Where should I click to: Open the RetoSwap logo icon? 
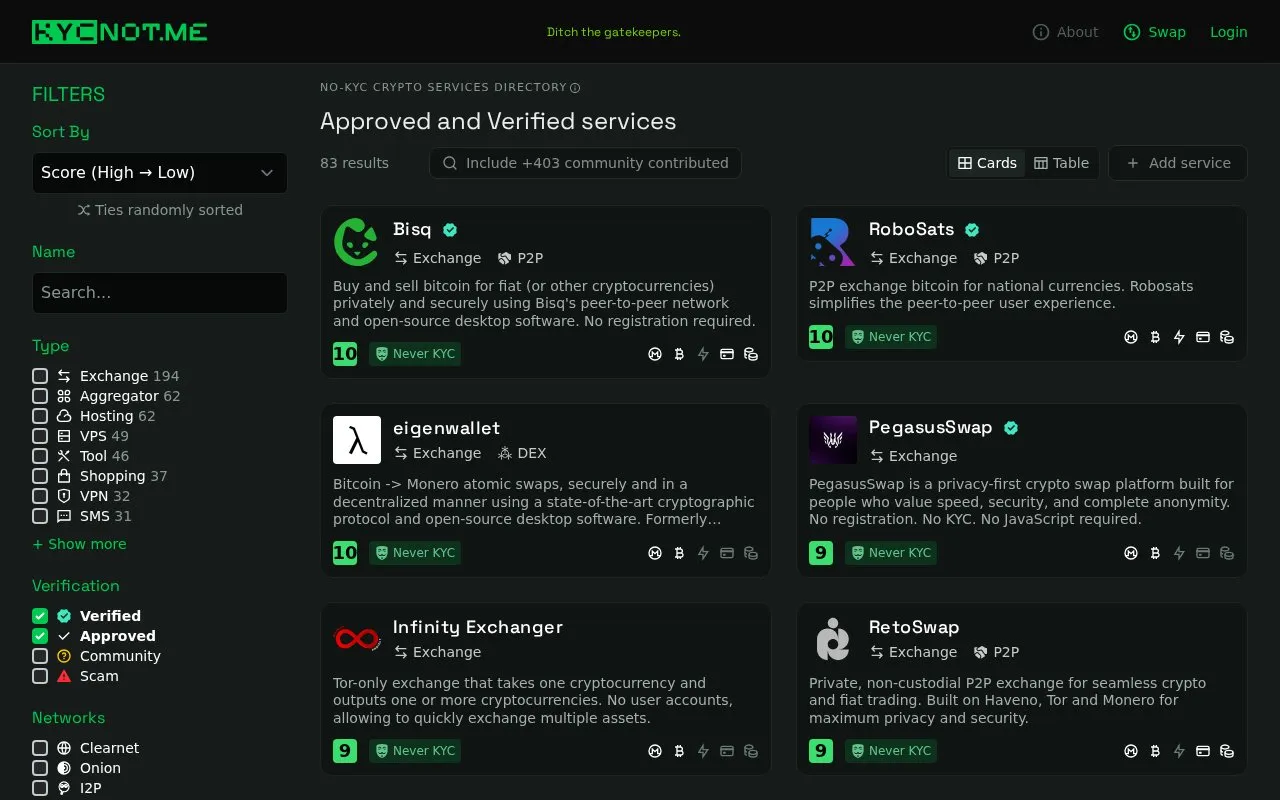pyautogui.click(x=833, y=638)
